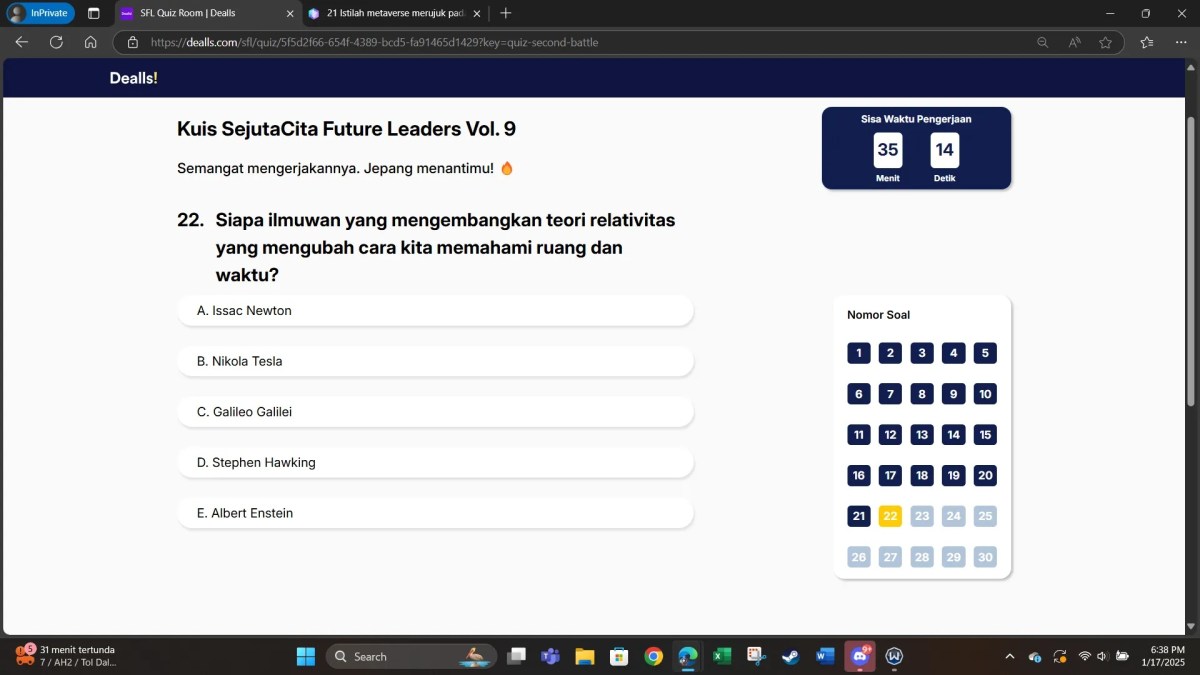Click the Home icon in browser toolbar
The width and height of the screenshot is (1200, 675).
(x=90, y=42)
